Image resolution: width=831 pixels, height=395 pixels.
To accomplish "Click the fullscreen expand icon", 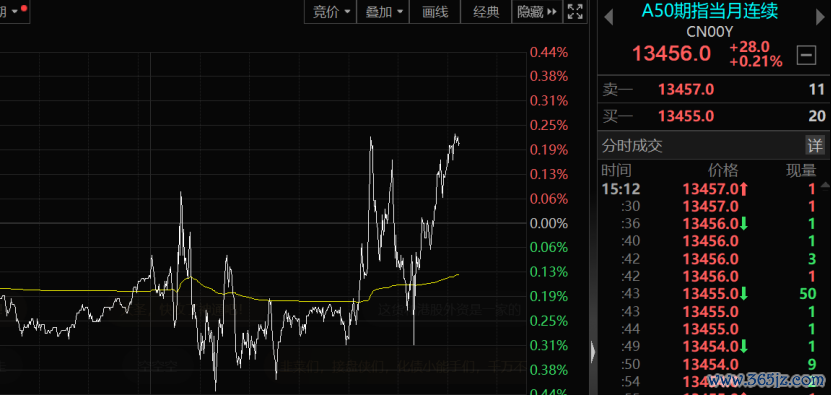I will tap(575, 12).
